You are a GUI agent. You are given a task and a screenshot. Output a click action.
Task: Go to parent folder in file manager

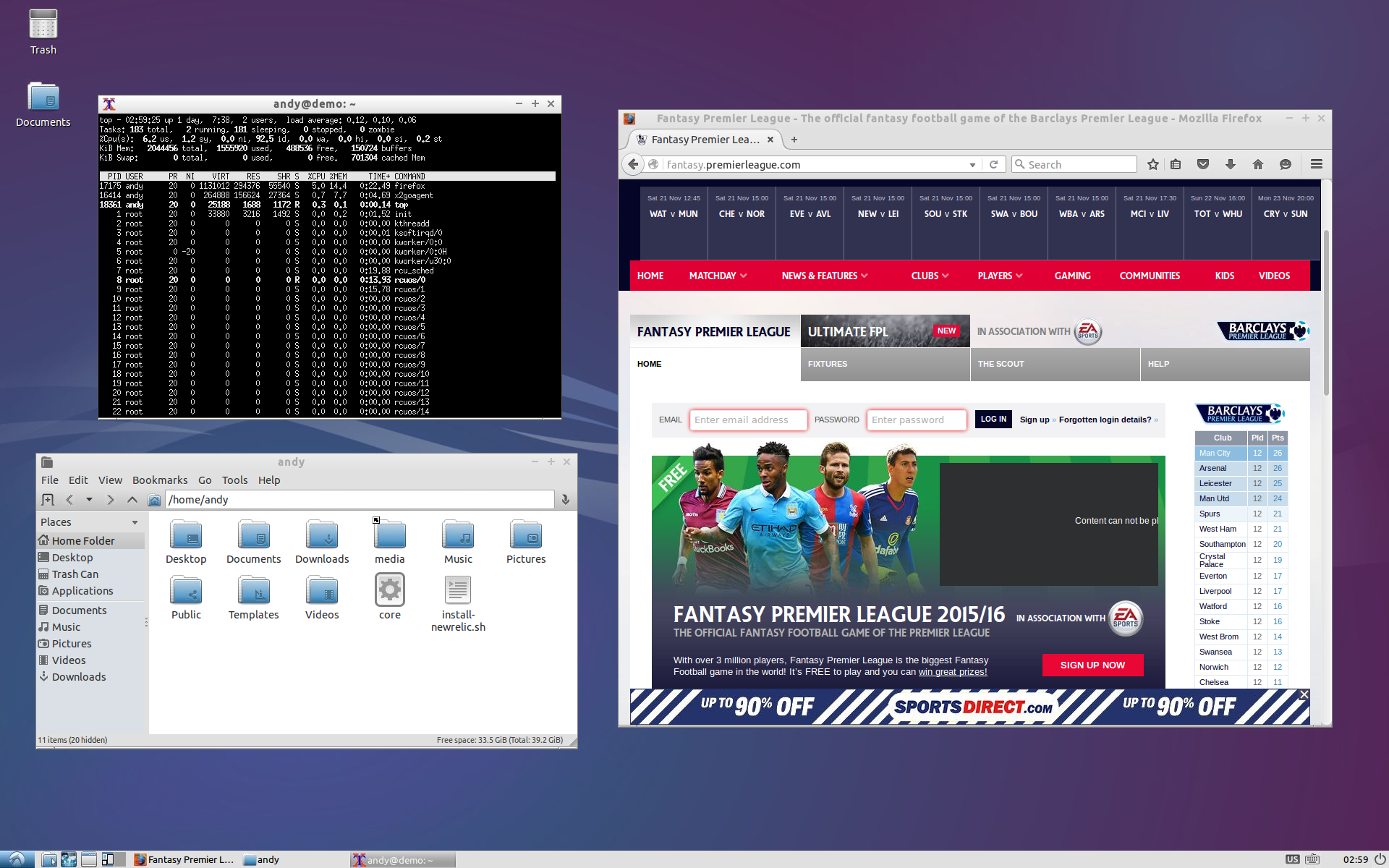pos(132,499)
